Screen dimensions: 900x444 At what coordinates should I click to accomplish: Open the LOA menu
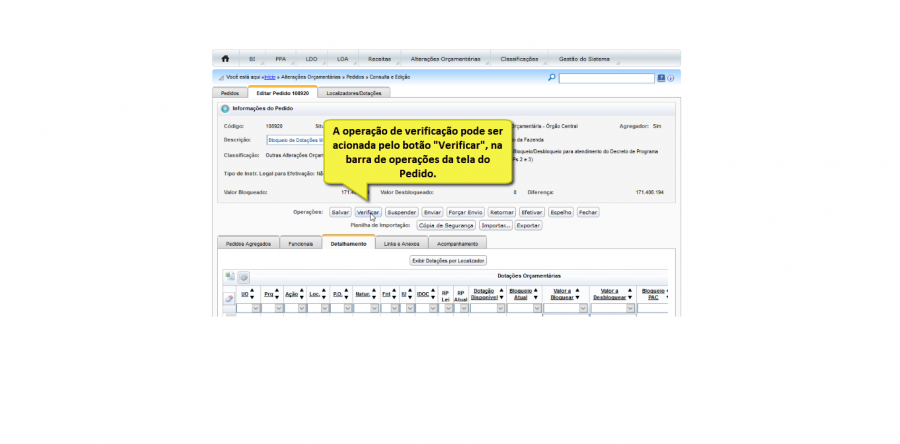pos(343,59)
